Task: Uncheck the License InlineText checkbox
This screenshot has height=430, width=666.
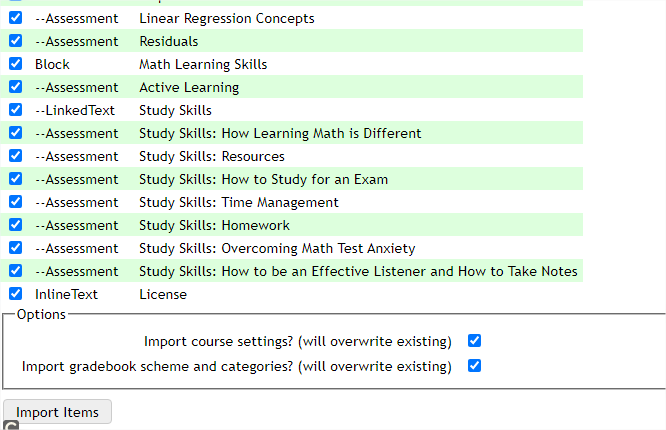Action: 15,294
